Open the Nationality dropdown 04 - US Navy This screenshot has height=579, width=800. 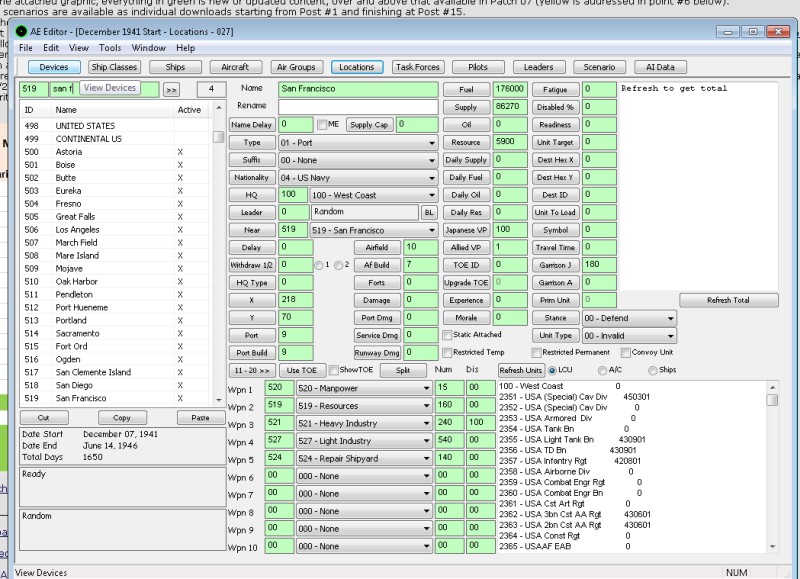358,178
